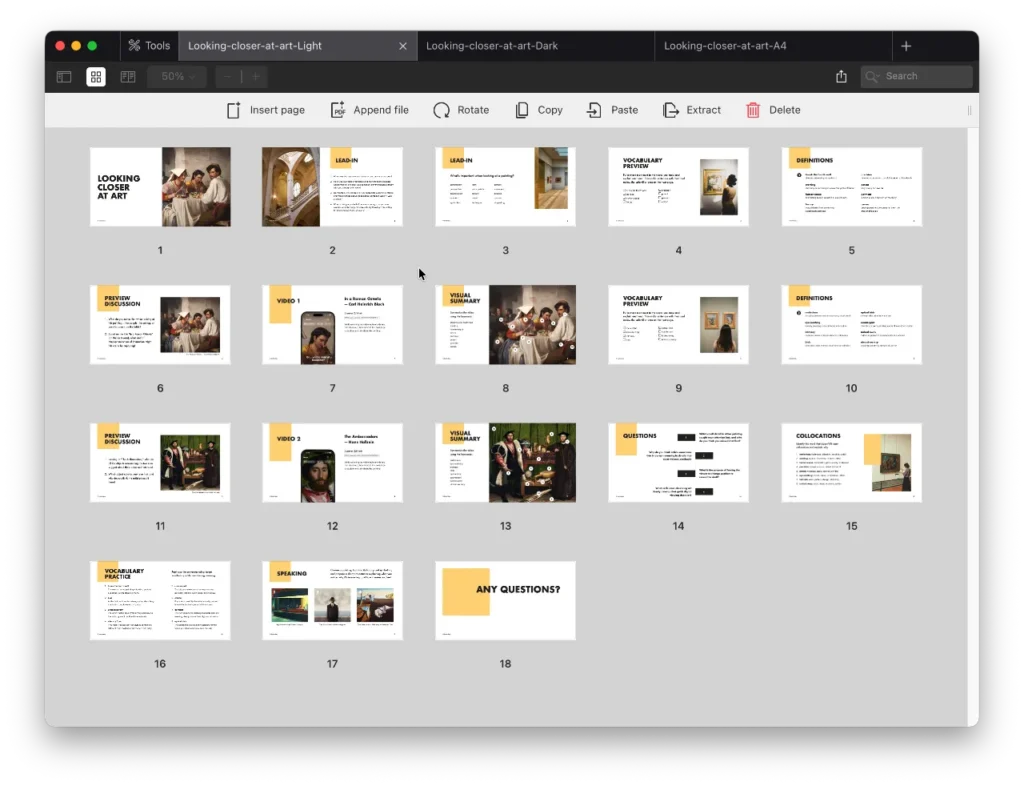
Task: Click the zoom in plus button
Action: tap(256, 77)
